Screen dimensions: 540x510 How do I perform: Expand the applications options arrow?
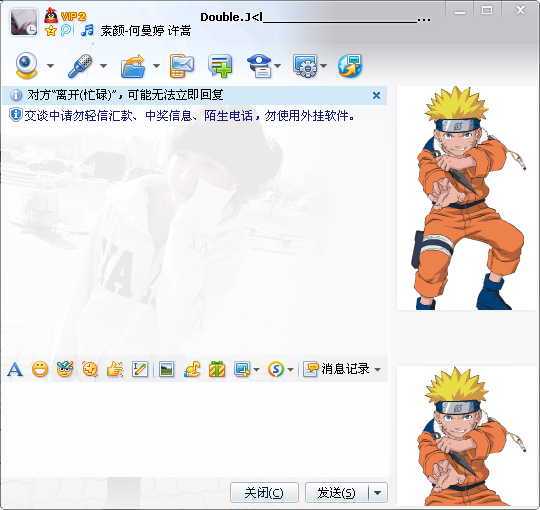323,66
